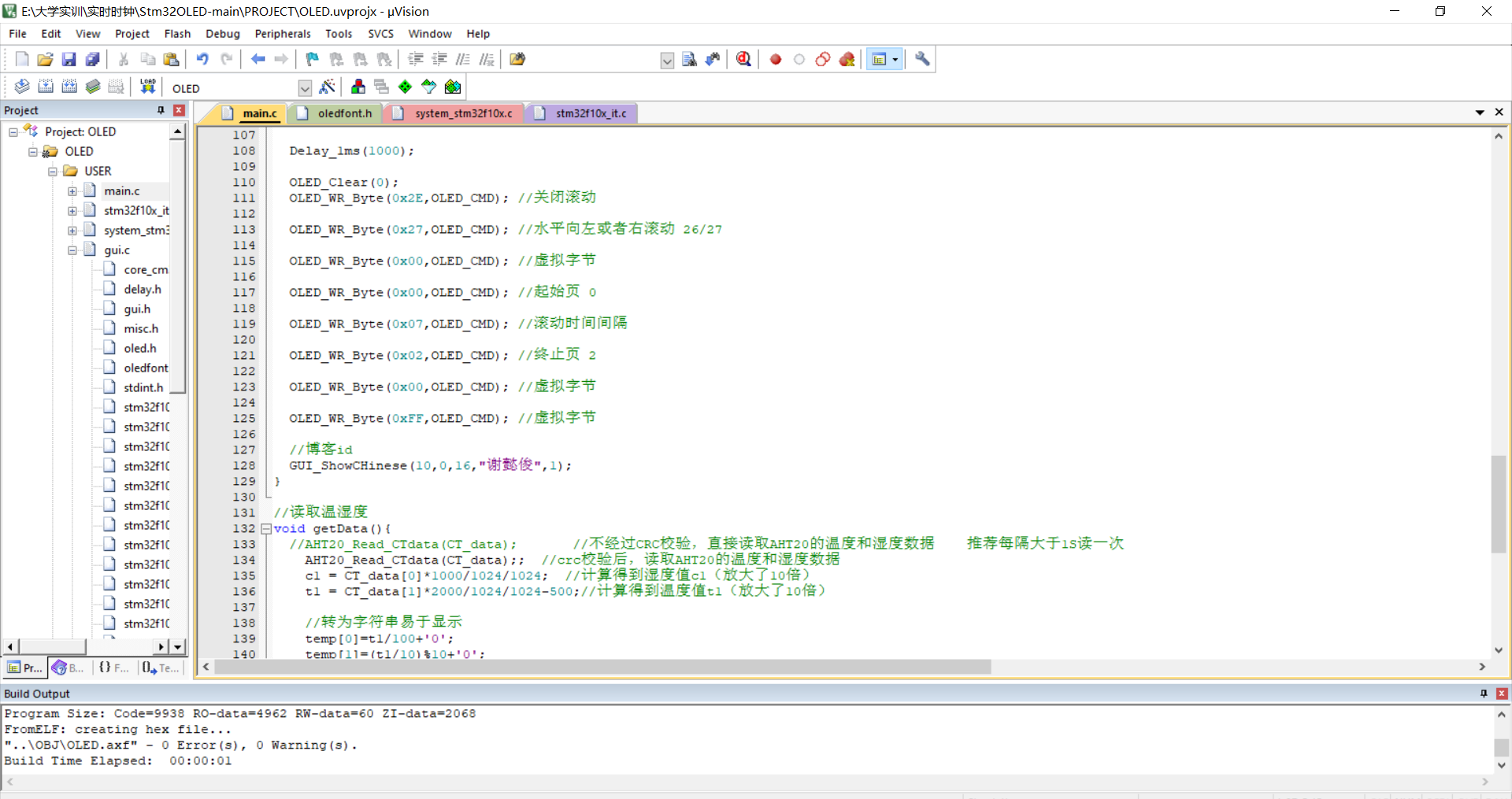
Task: Close the Project panel
Action: 179,110
